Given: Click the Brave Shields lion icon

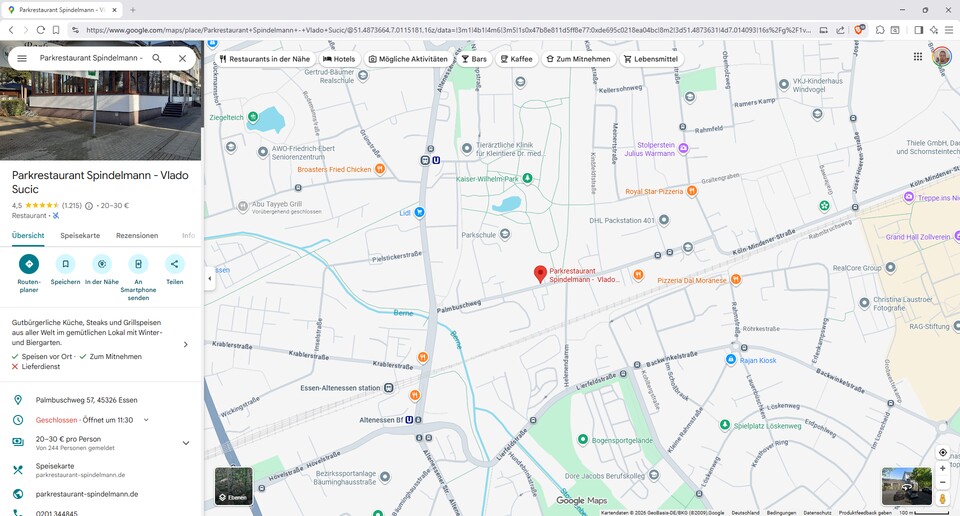Looking at the screenshot, I should click(x=859, y=29).
